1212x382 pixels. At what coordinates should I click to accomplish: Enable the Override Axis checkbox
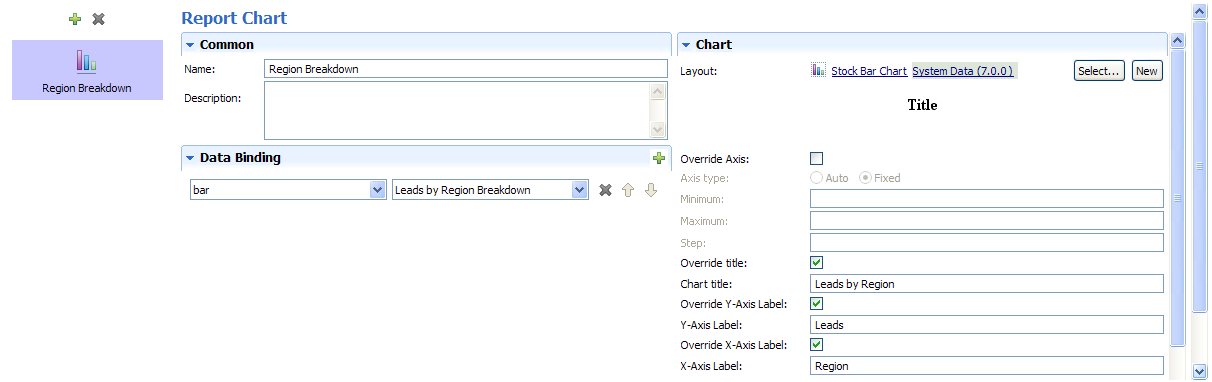click(817, 158)
